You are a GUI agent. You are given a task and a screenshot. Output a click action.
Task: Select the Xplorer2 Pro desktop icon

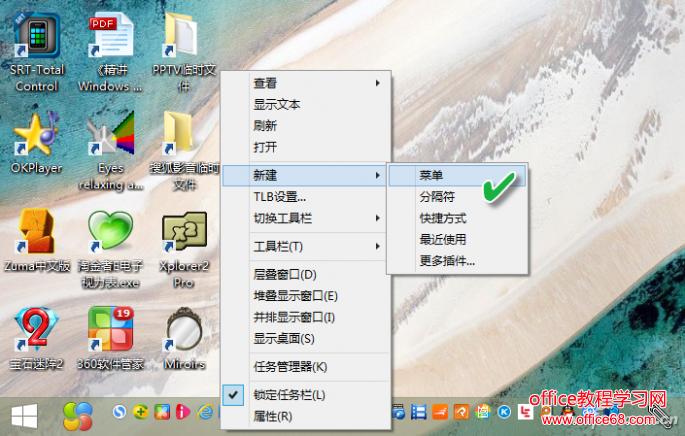(x=184, y=233)
